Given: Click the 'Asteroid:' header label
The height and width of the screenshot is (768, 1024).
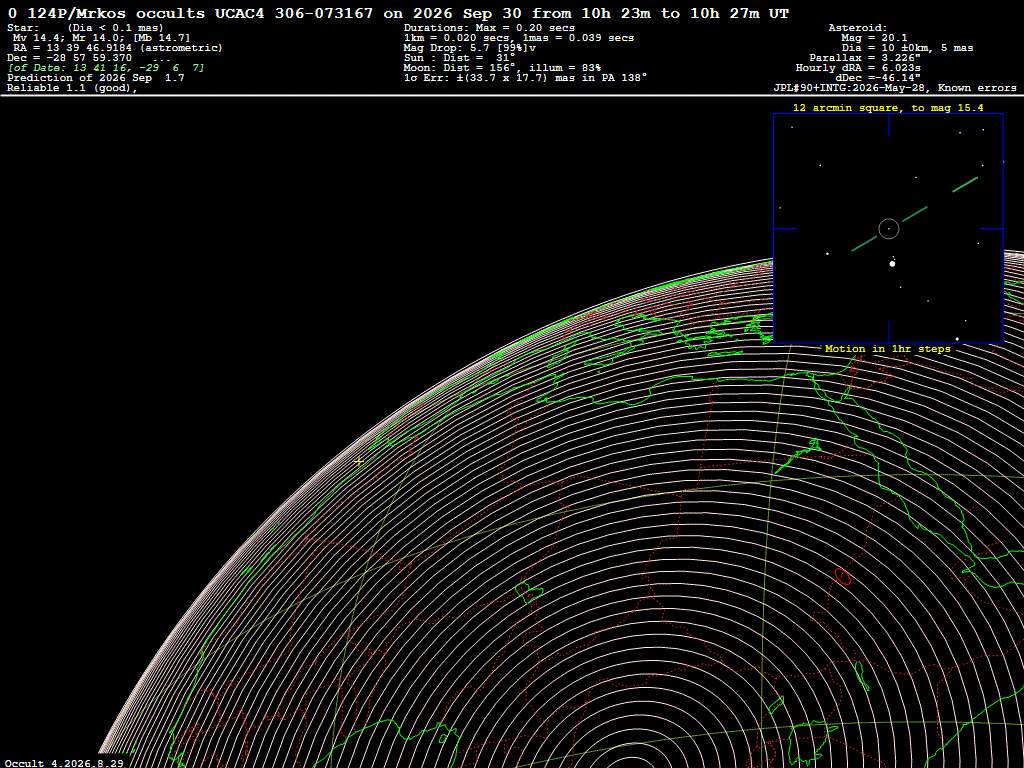Looking at the screenshot, I should tap(857, 28).
